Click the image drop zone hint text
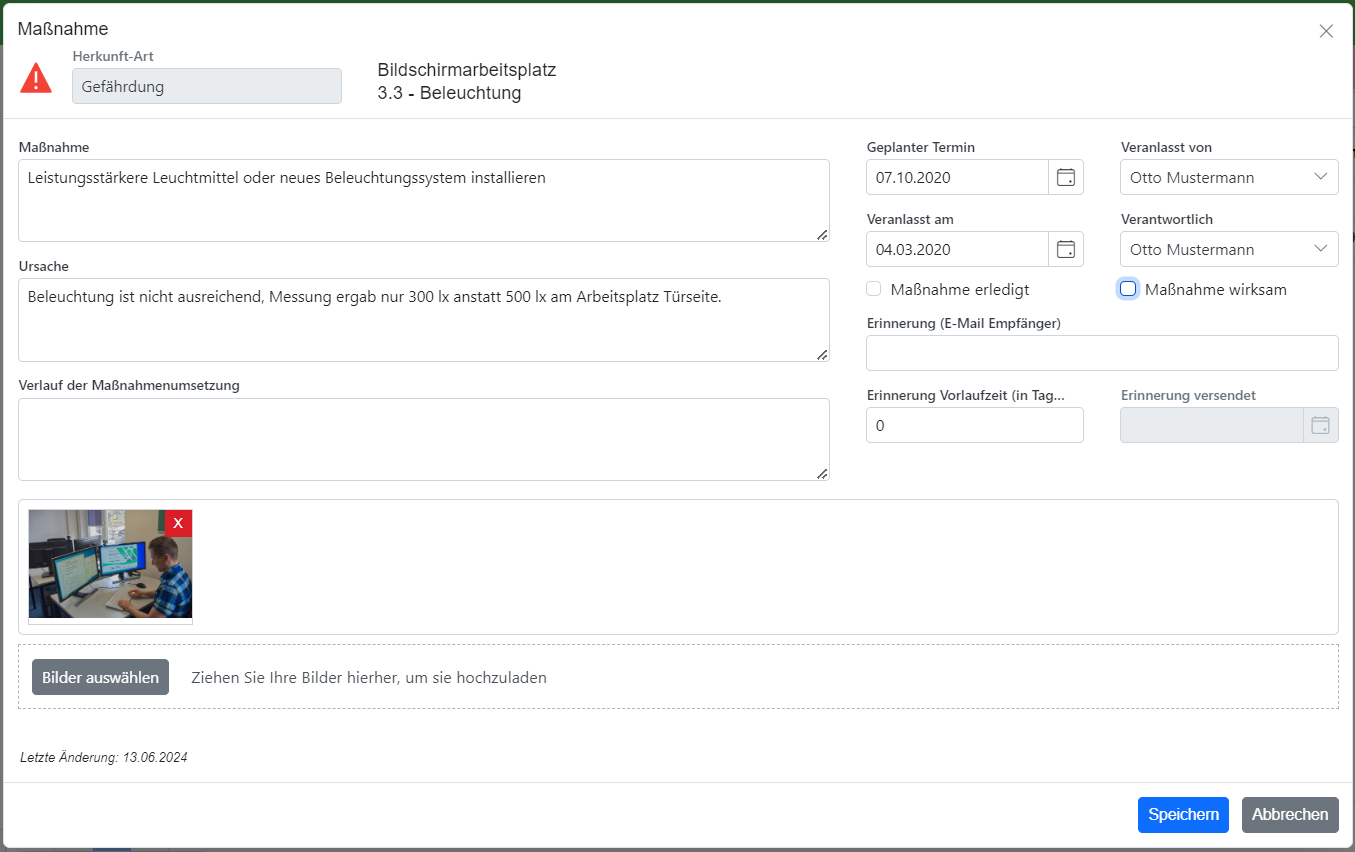This screenshot has height=852, width=1355. [x=369, y=678]
